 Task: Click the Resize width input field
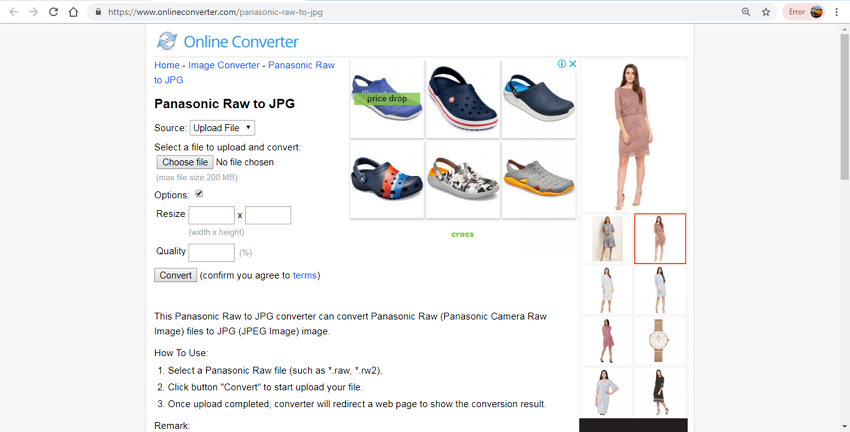[x=211, y=215]
